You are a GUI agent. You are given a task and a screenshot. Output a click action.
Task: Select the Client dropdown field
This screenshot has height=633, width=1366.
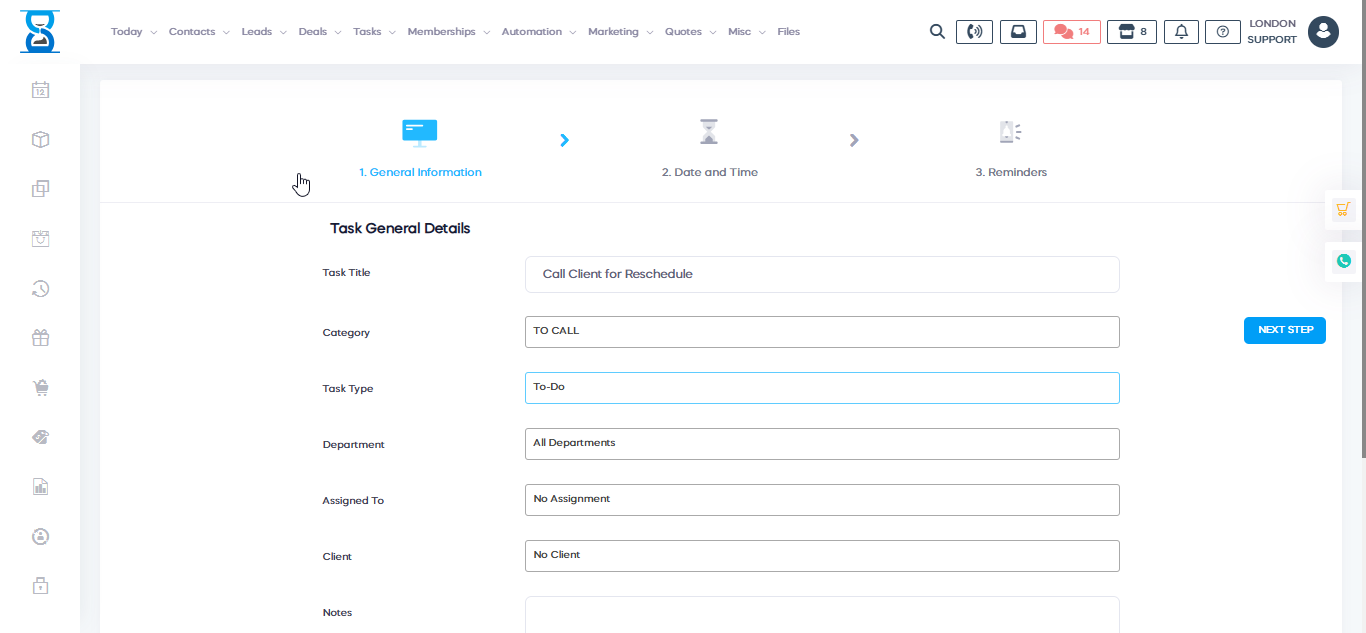[x=821, y=556]
